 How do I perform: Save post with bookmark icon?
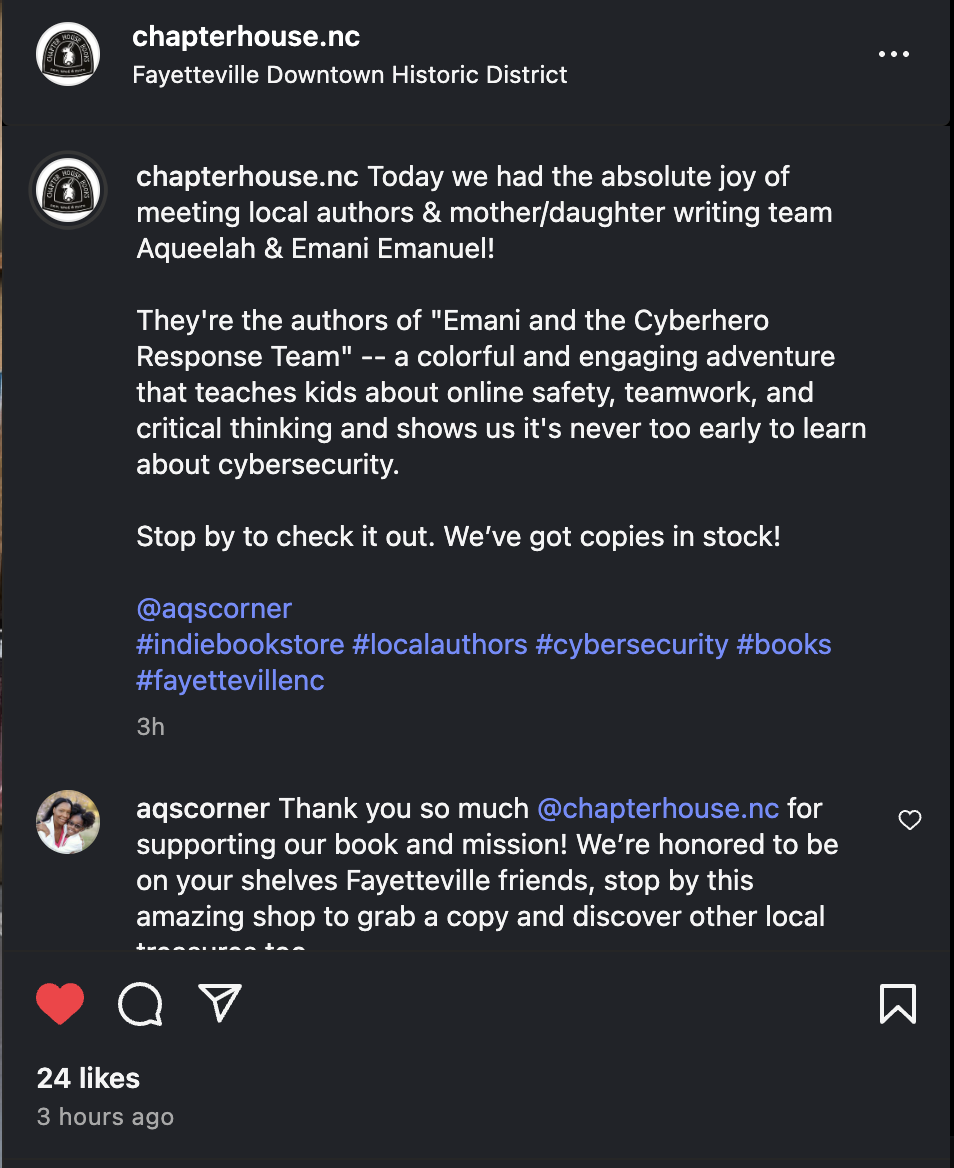coord(897,1003)
